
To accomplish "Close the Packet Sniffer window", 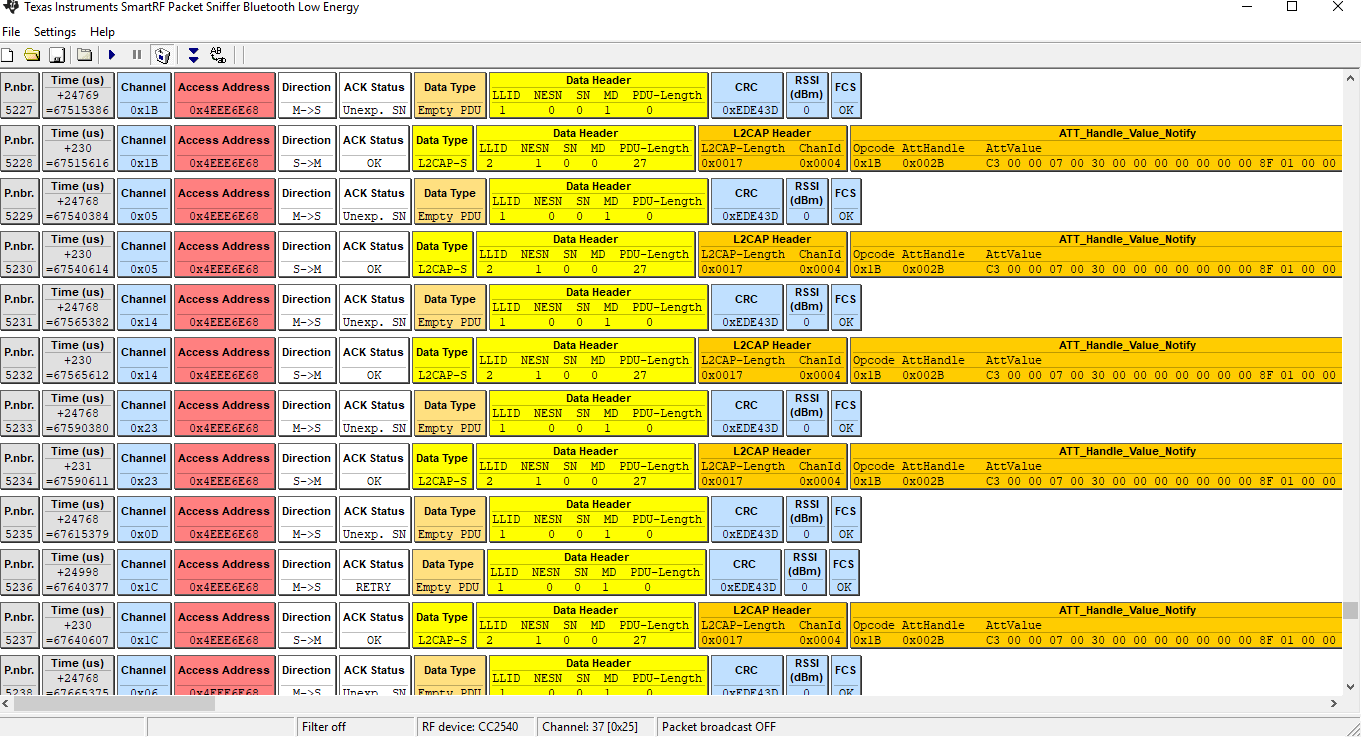I will click(1338, 8).
